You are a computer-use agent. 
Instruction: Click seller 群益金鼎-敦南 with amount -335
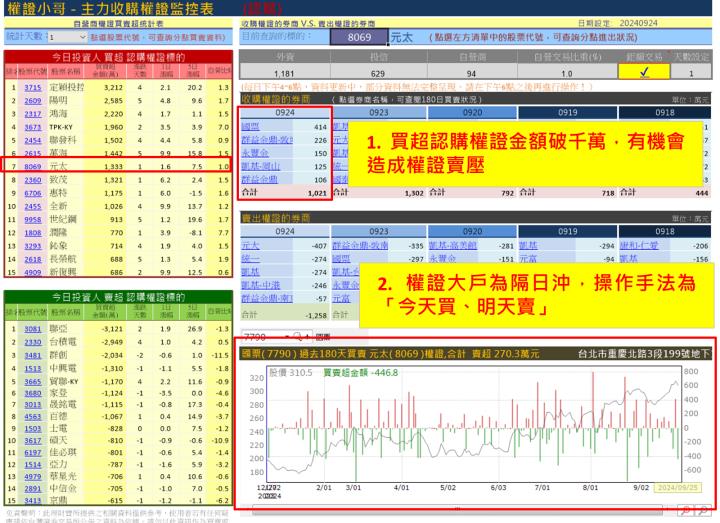pyautogui.click(x=360, y=246)
